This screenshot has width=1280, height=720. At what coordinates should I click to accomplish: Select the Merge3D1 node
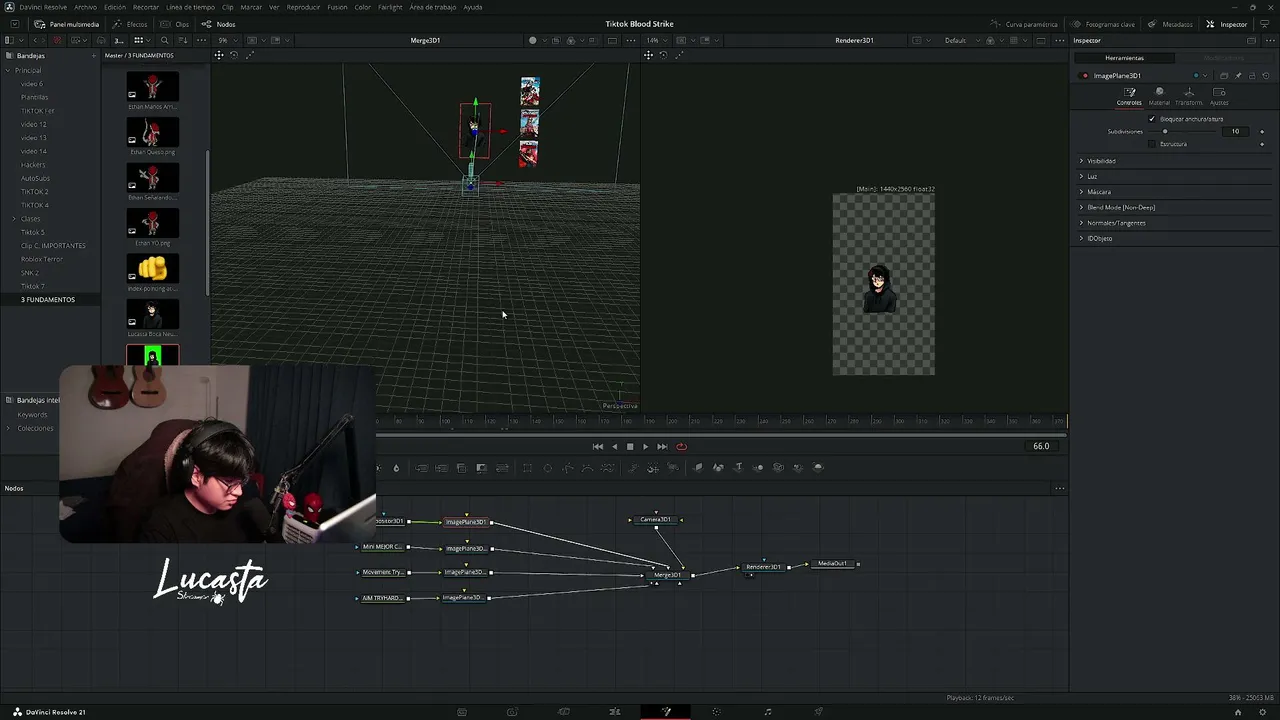click(667, 575)
